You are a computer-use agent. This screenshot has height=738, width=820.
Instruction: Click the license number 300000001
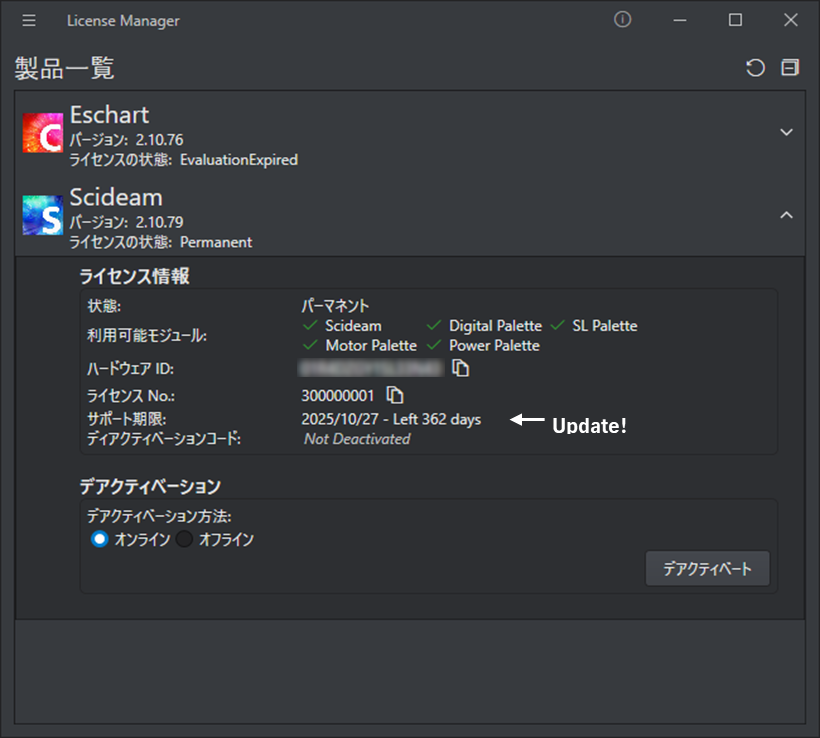[338, 396]
